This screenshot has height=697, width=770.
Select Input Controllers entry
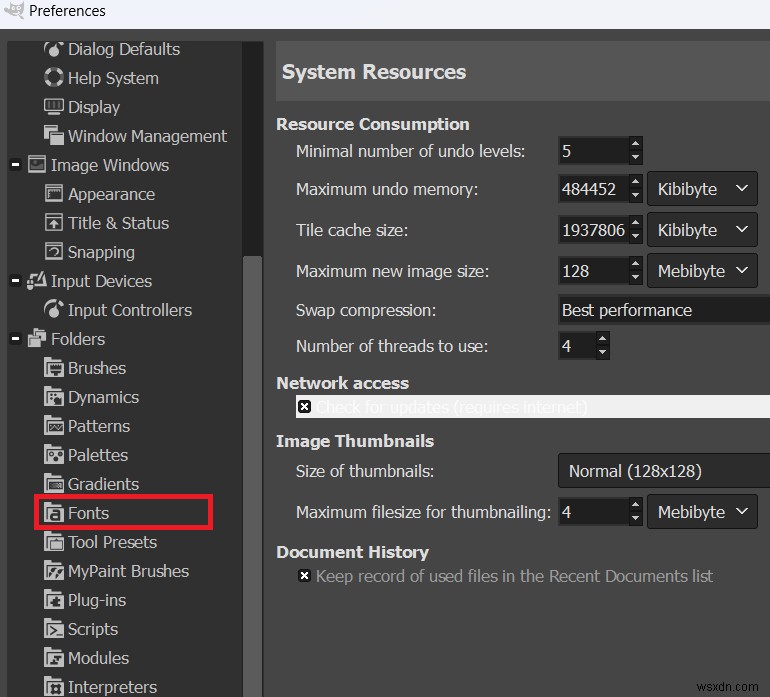tap(130, 310)
